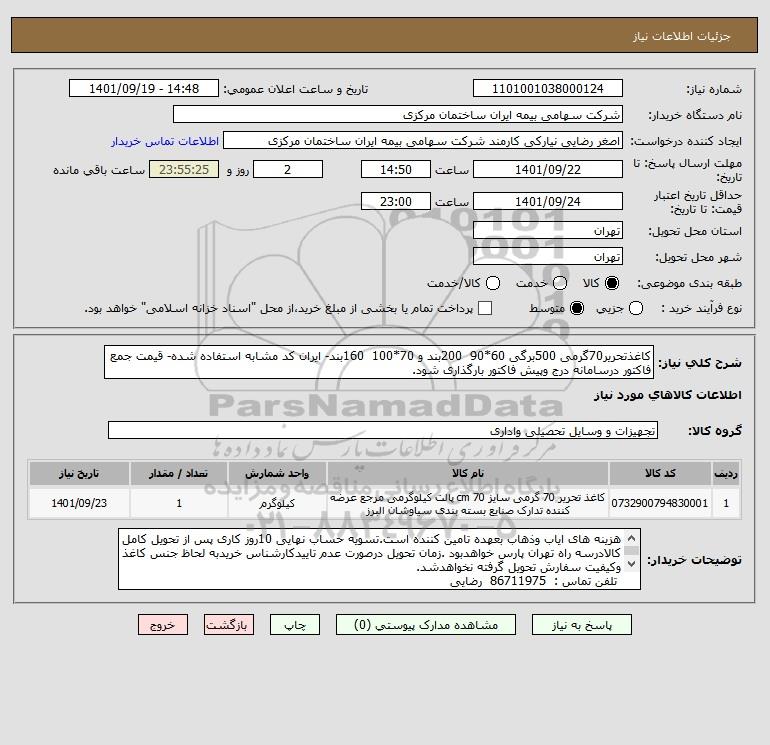Image resolution: width=770 pixels, height=745 pixels.
Task: Click the need number field 1101001038000124
Action: click(x=548, y=89)
